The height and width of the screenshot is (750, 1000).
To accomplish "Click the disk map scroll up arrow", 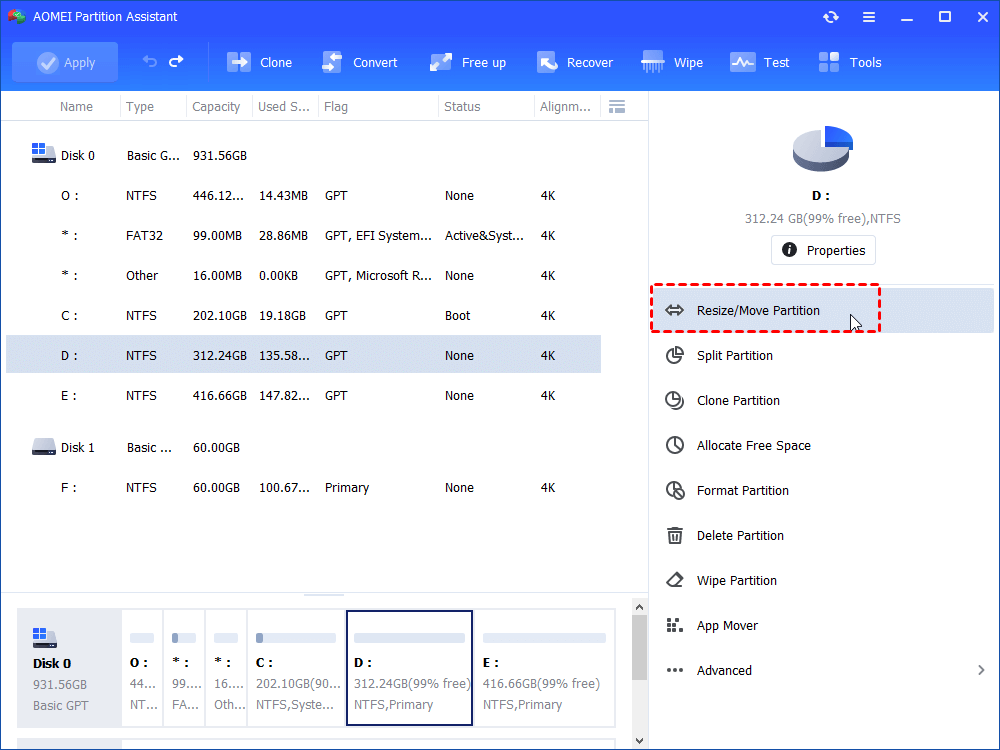I will (x=640, y=607).
